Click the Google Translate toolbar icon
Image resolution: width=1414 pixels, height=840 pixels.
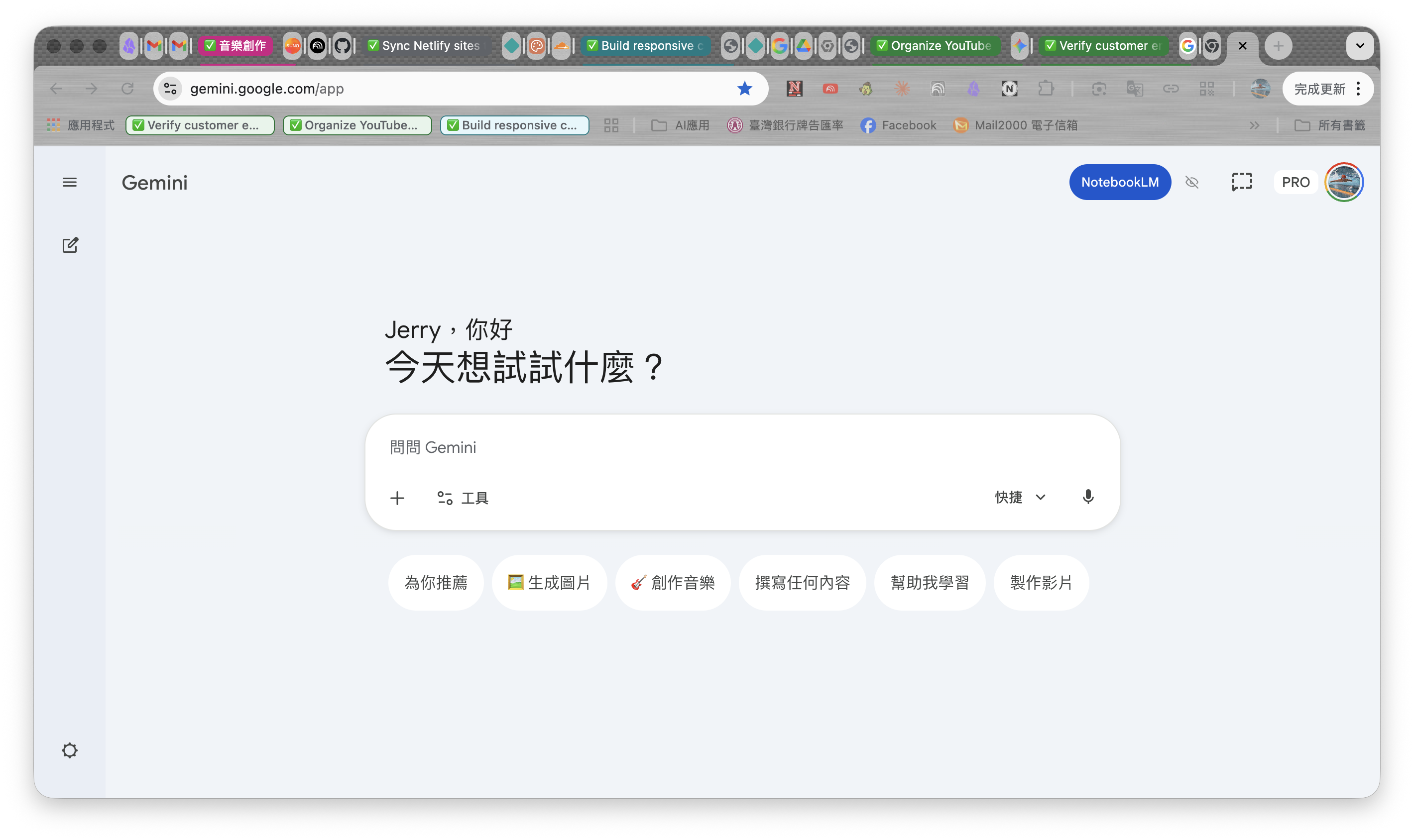pyautogui.click(x=1135, y=89)
